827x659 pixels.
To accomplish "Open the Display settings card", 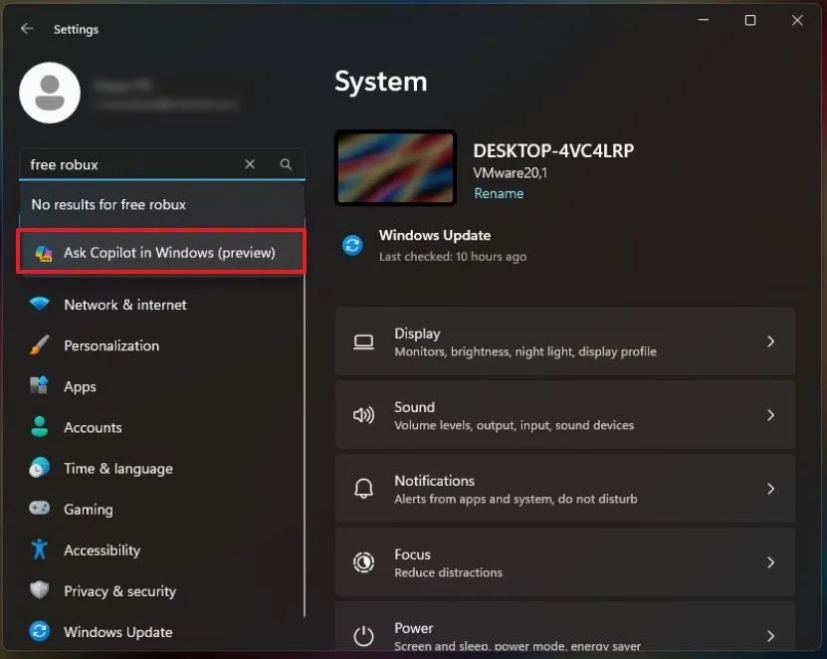I will point(565,341).
